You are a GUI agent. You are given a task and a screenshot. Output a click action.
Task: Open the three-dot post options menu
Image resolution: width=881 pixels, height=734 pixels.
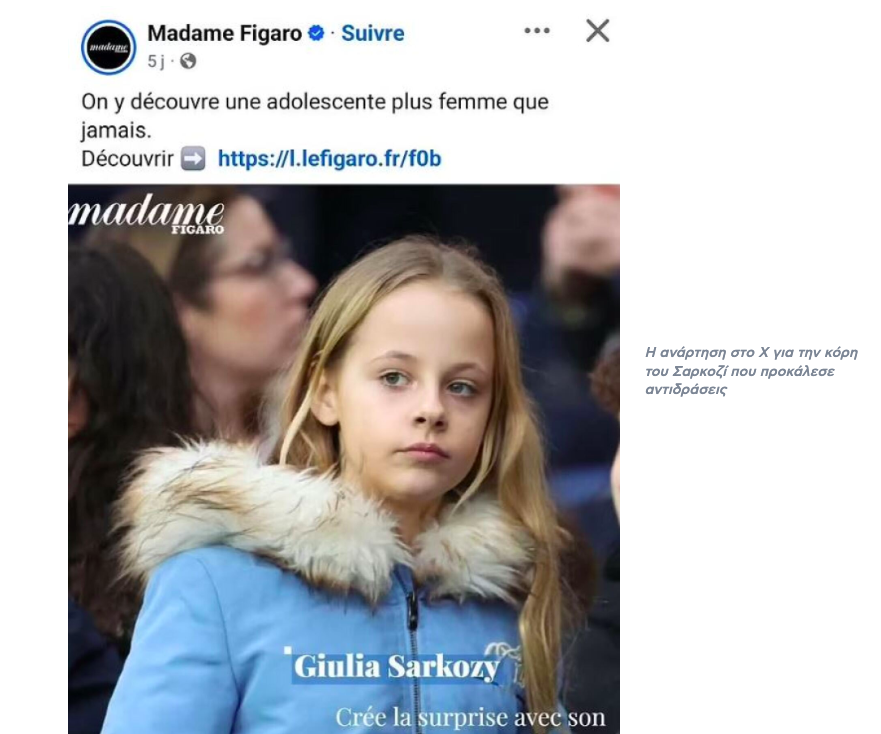[x=537, y=30]
